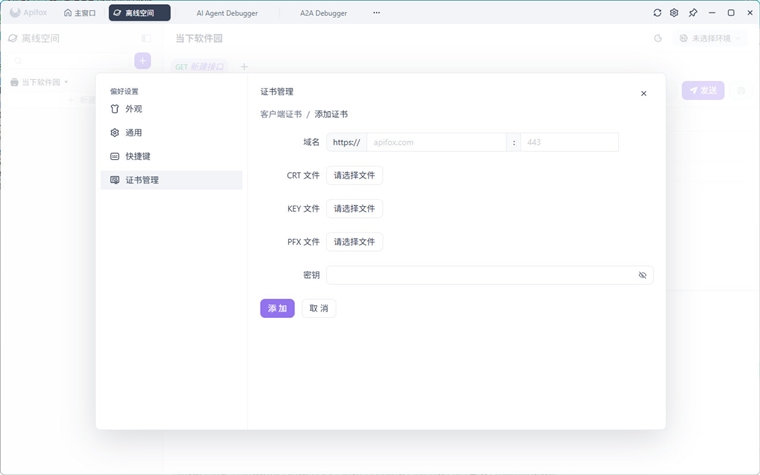
Task: Click the GET 新建接口 tab
Action: [199, 67]
